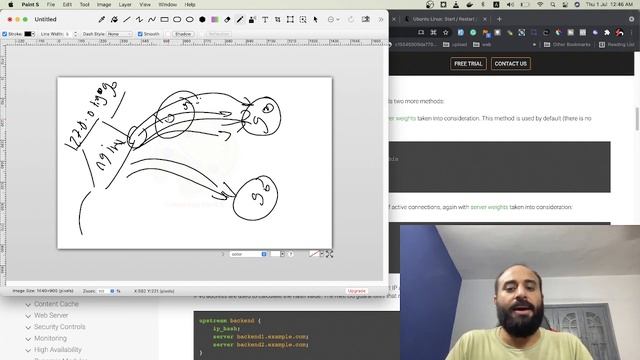Select the magic selection tool
Screen dimensions: 640x360
303,19
